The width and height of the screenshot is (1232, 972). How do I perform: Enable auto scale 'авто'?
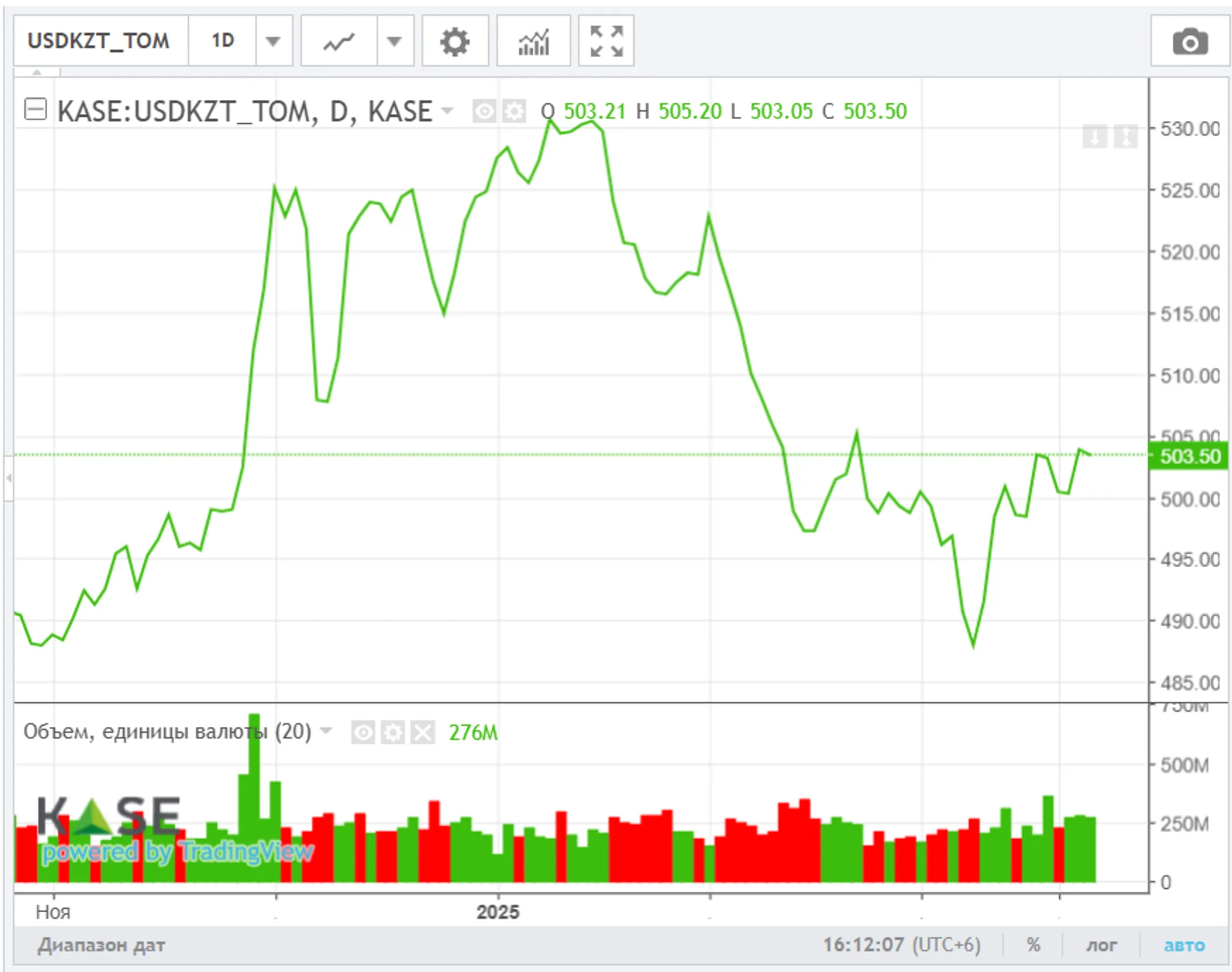pyautogui.click(x=1184, y=945)
